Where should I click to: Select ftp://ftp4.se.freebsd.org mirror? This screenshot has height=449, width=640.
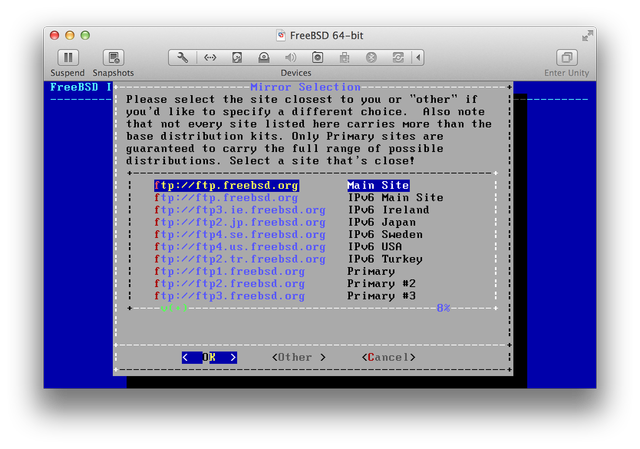click(x=240, y=234)
